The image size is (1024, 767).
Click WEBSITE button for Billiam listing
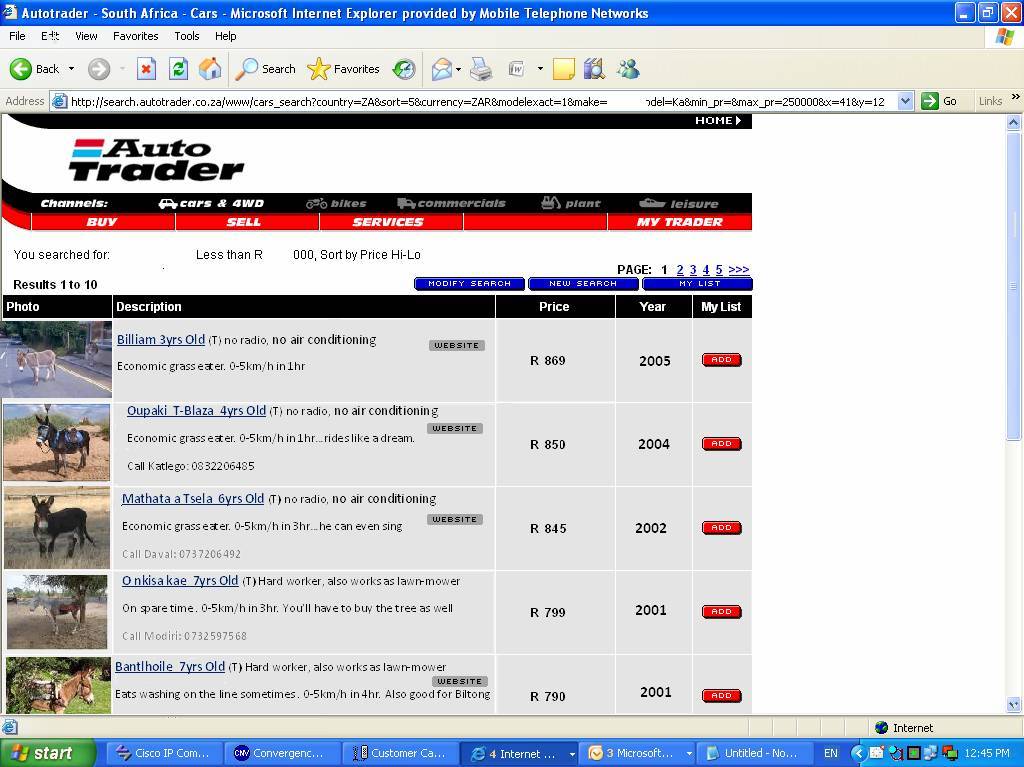(456, 345)
